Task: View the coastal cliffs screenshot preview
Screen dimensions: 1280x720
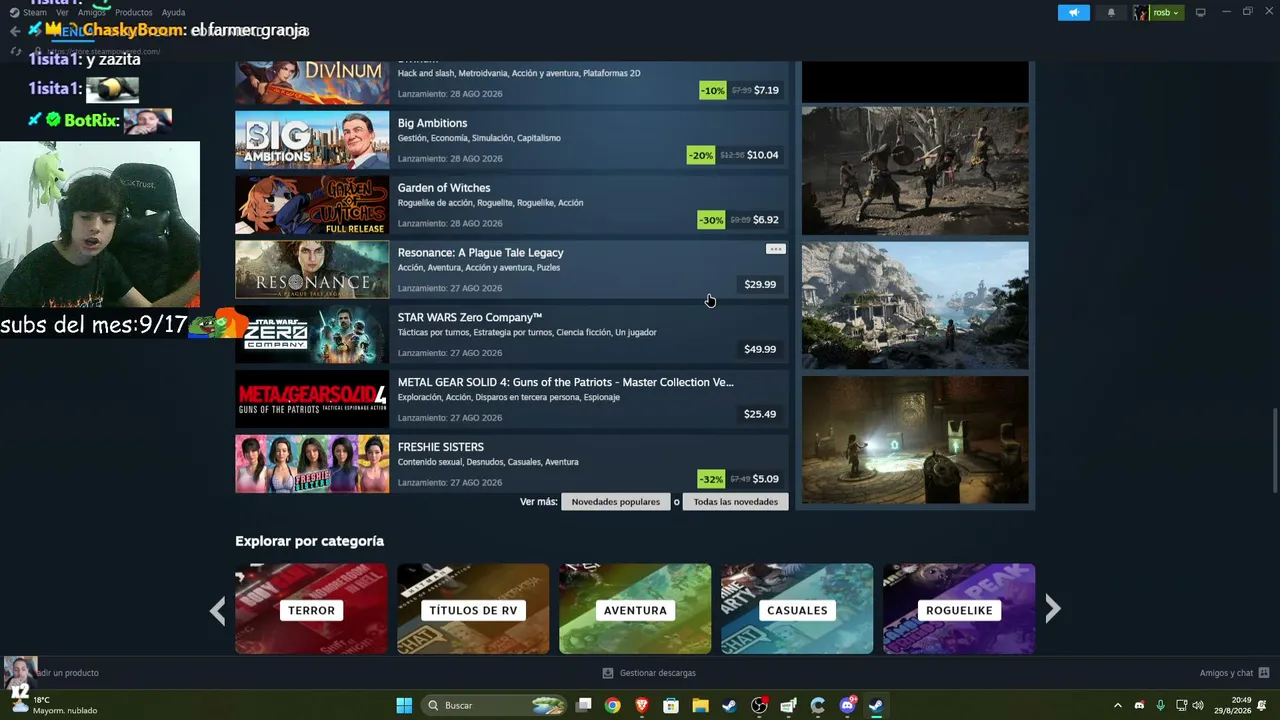Action: [915, 305]
